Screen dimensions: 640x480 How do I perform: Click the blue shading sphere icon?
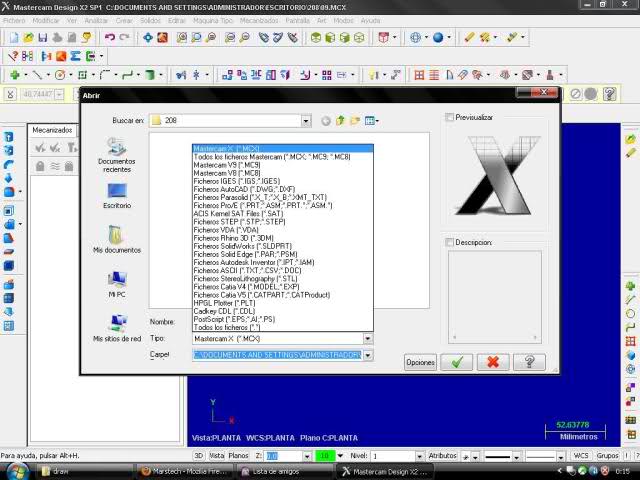pyautogui.click(x=438, y=38)
